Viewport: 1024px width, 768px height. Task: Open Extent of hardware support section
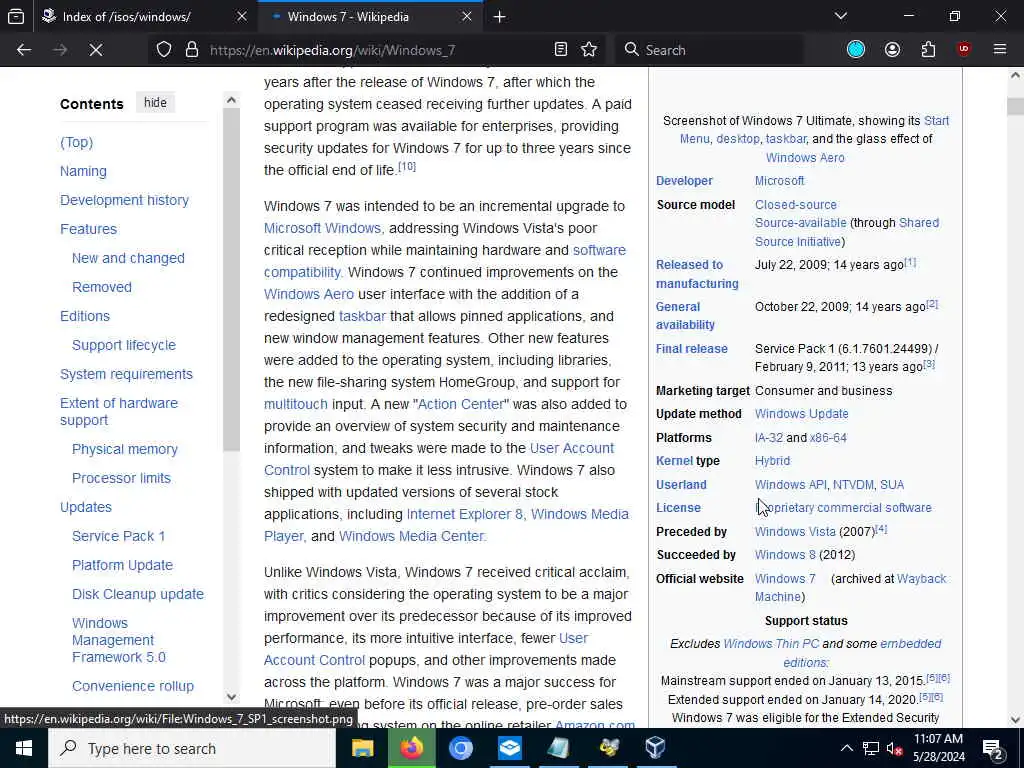tap(119, 411)
